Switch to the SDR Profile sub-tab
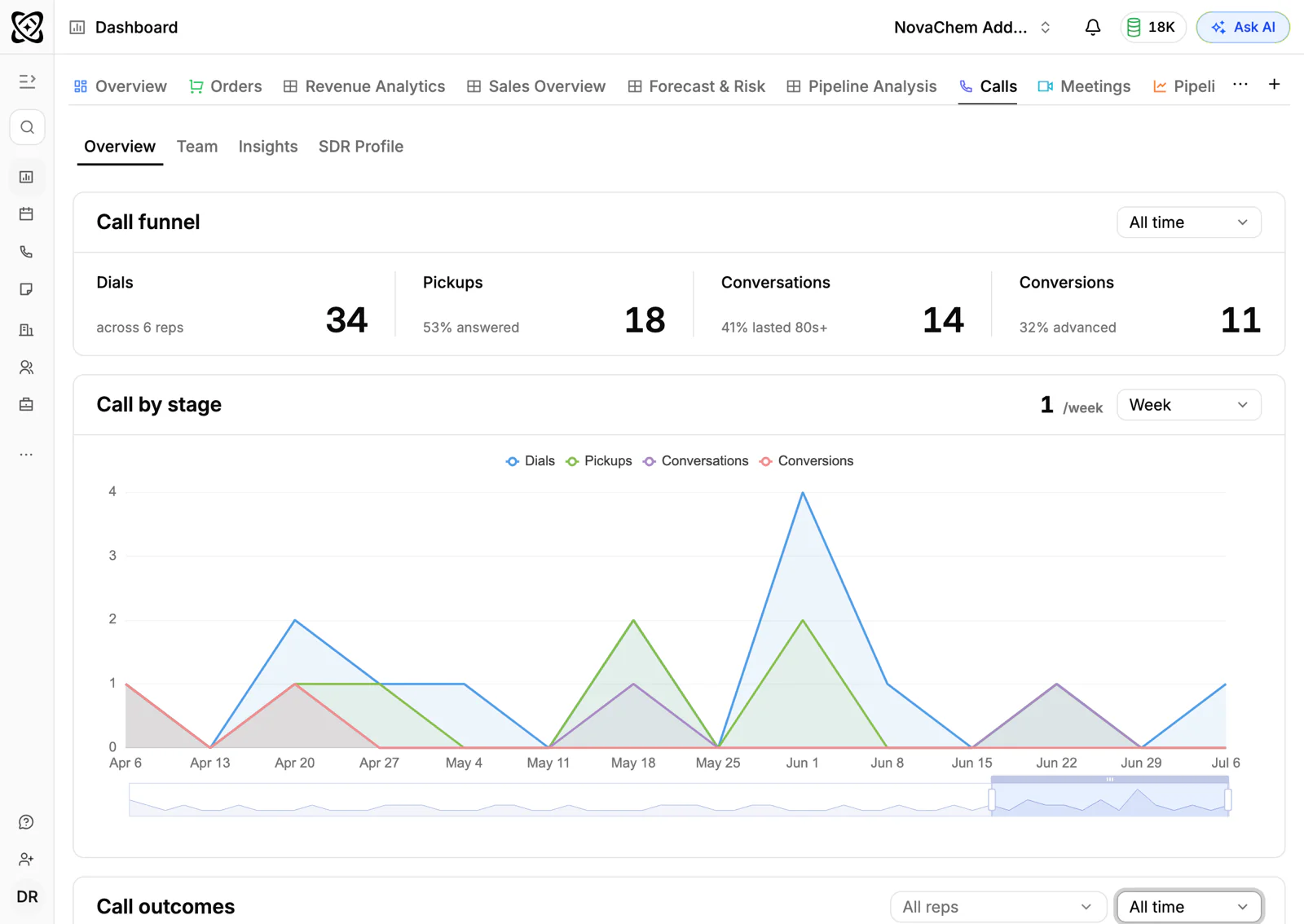The height and width of the screenshot is (924, 1304). point(361,147)
